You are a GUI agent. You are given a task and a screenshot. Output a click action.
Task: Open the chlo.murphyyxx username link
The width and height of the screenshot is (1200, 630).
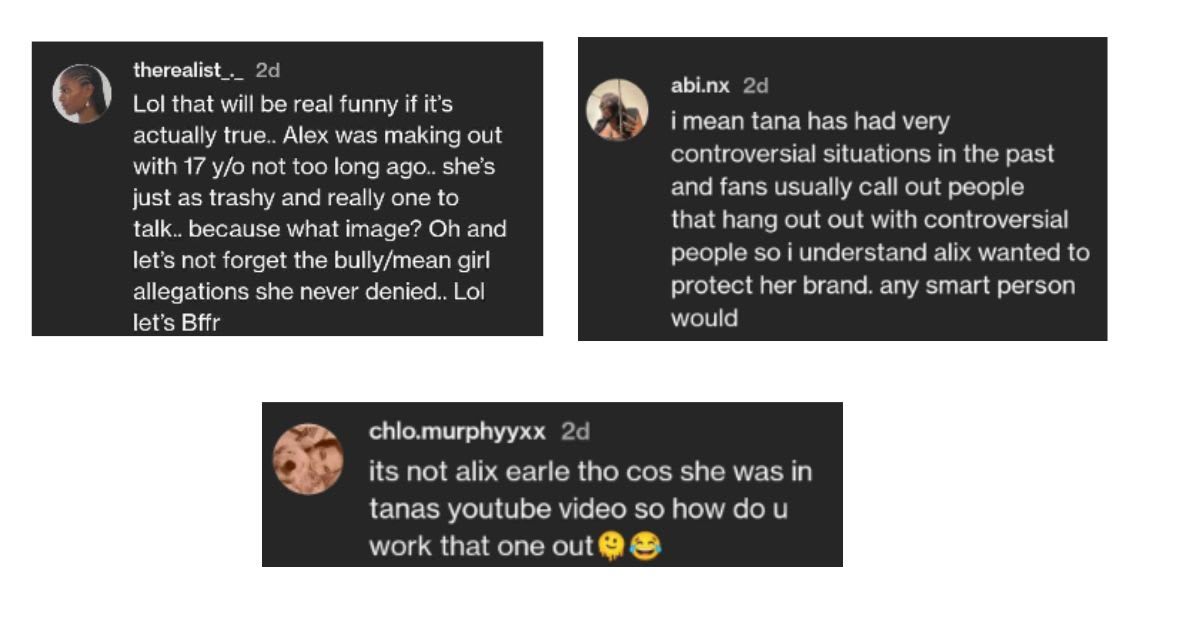457,432
